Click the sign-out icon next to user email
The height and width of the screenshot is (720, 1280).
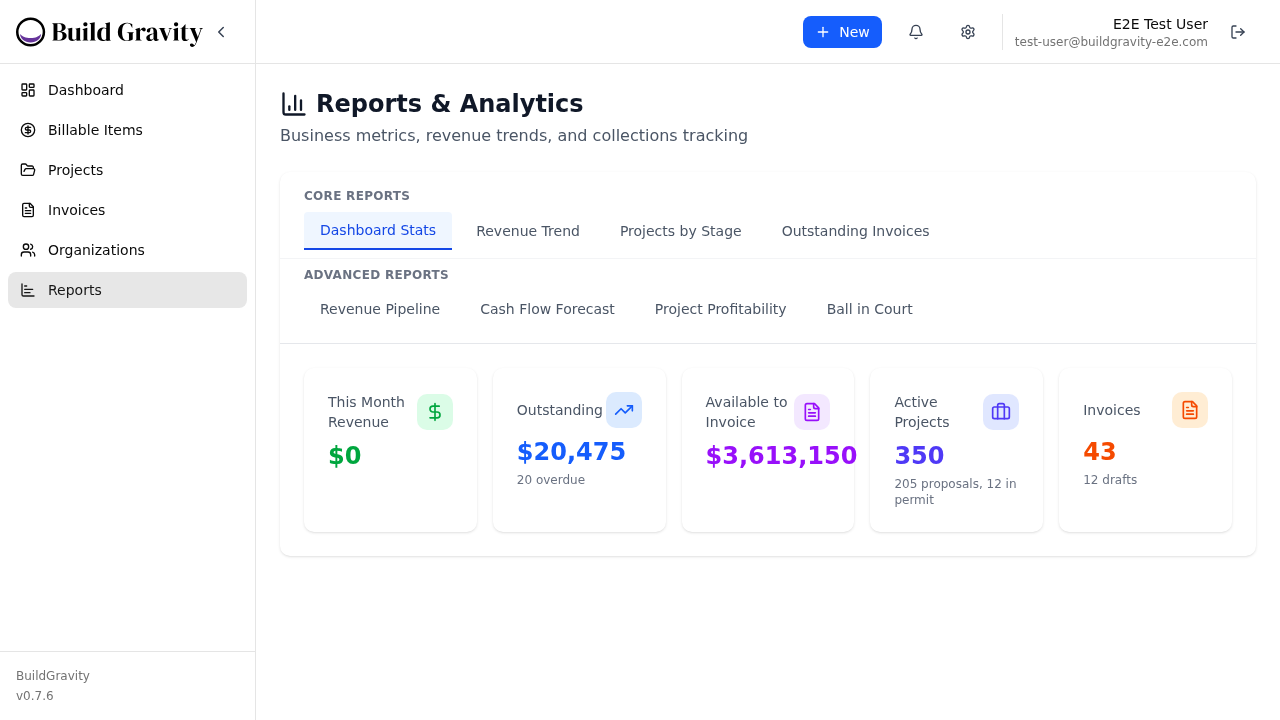[1238, 32]
